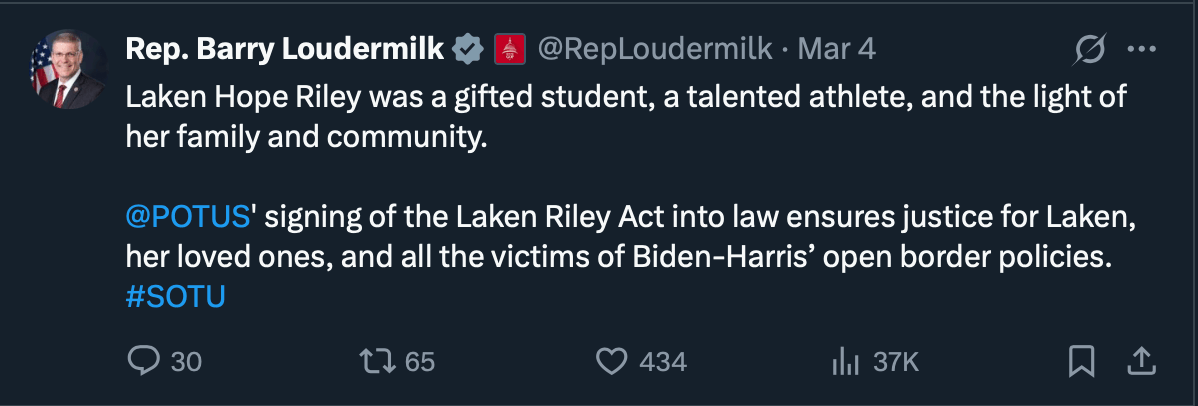Screen dimensions: 1198x406
Task: Bookmark this tweet
Action: tap(1081, 362)
